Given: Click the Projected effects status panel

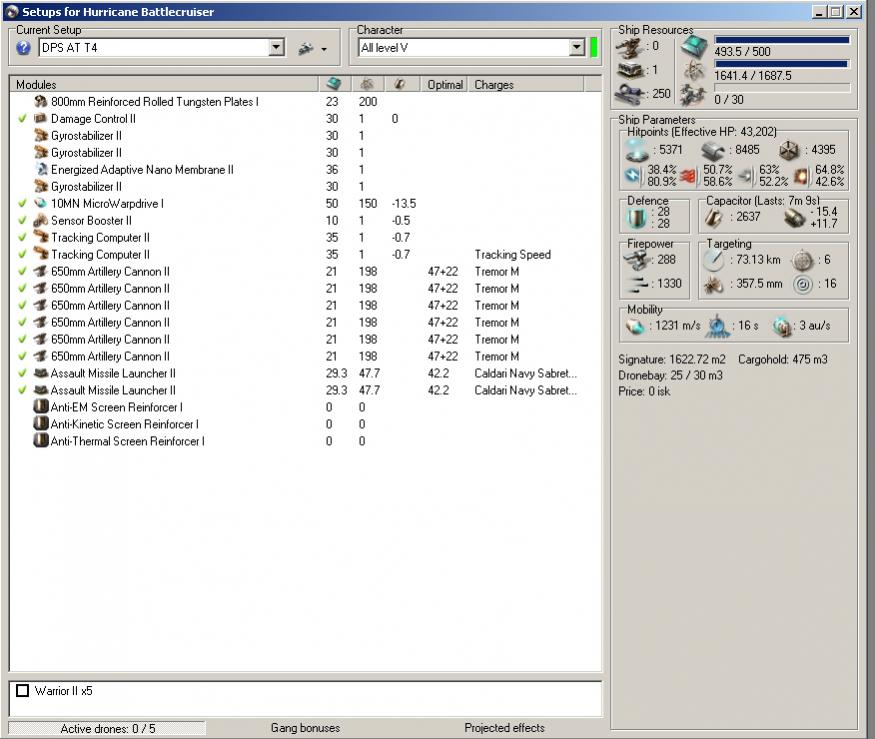Looking at the screenshot, I should (504, 728).
